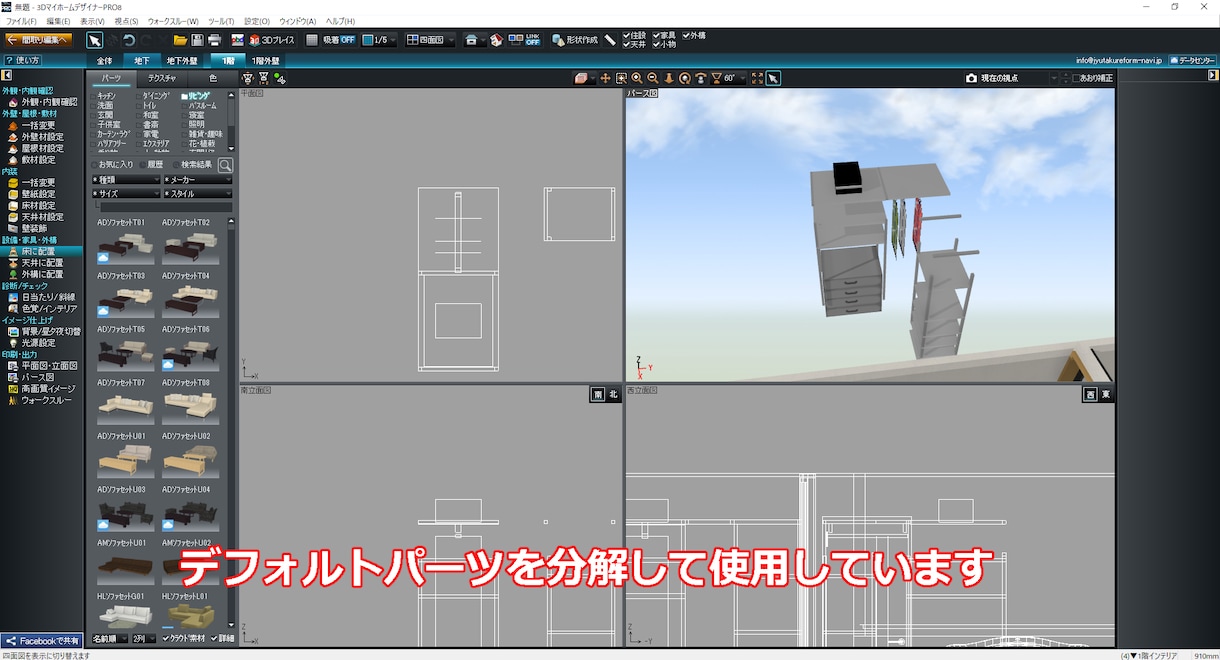
Task: Click the 南 direction button in elevation view
Action: [598, 395]
